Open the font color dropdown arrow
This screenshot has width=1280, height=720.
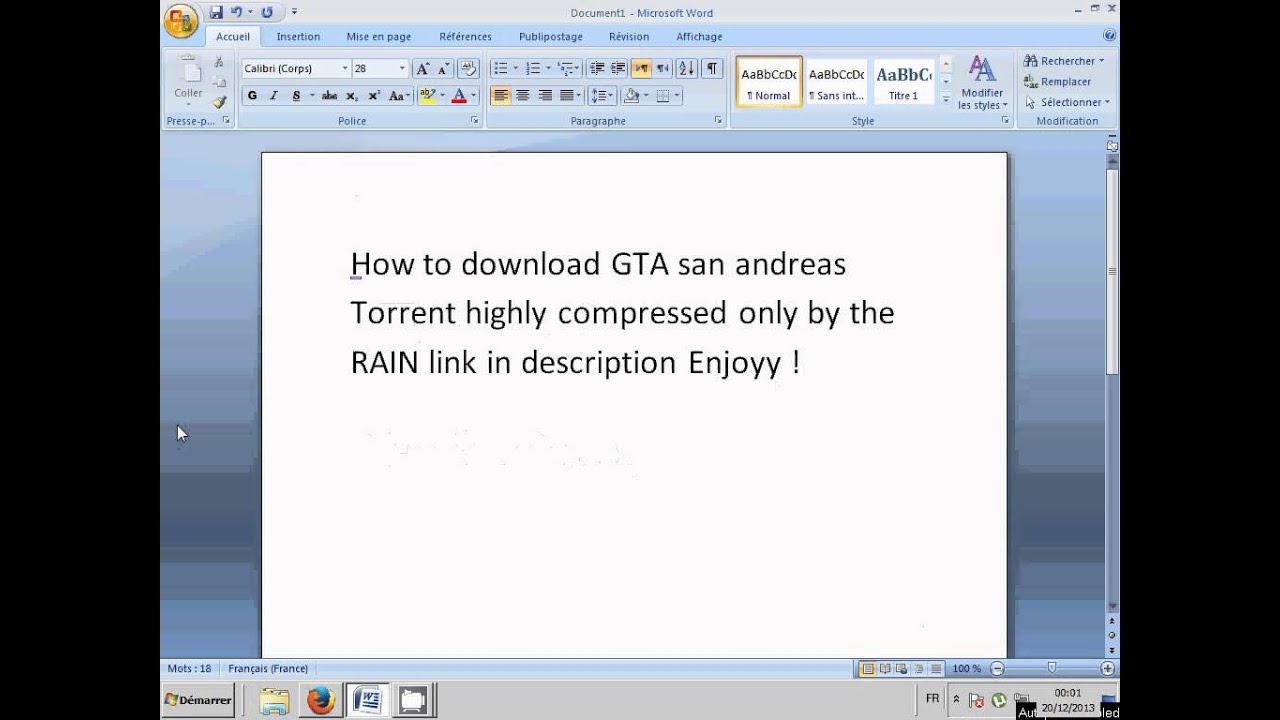473,96
